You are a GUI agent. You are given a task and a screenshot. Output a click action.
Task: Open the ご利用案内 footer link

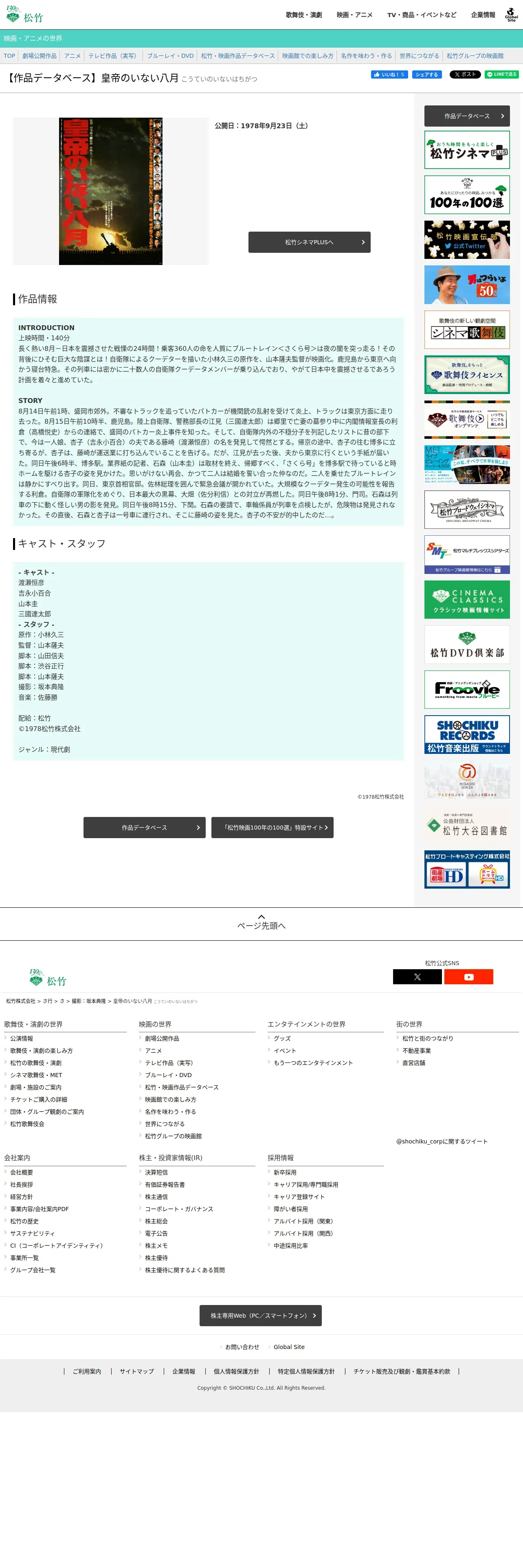87,1372
